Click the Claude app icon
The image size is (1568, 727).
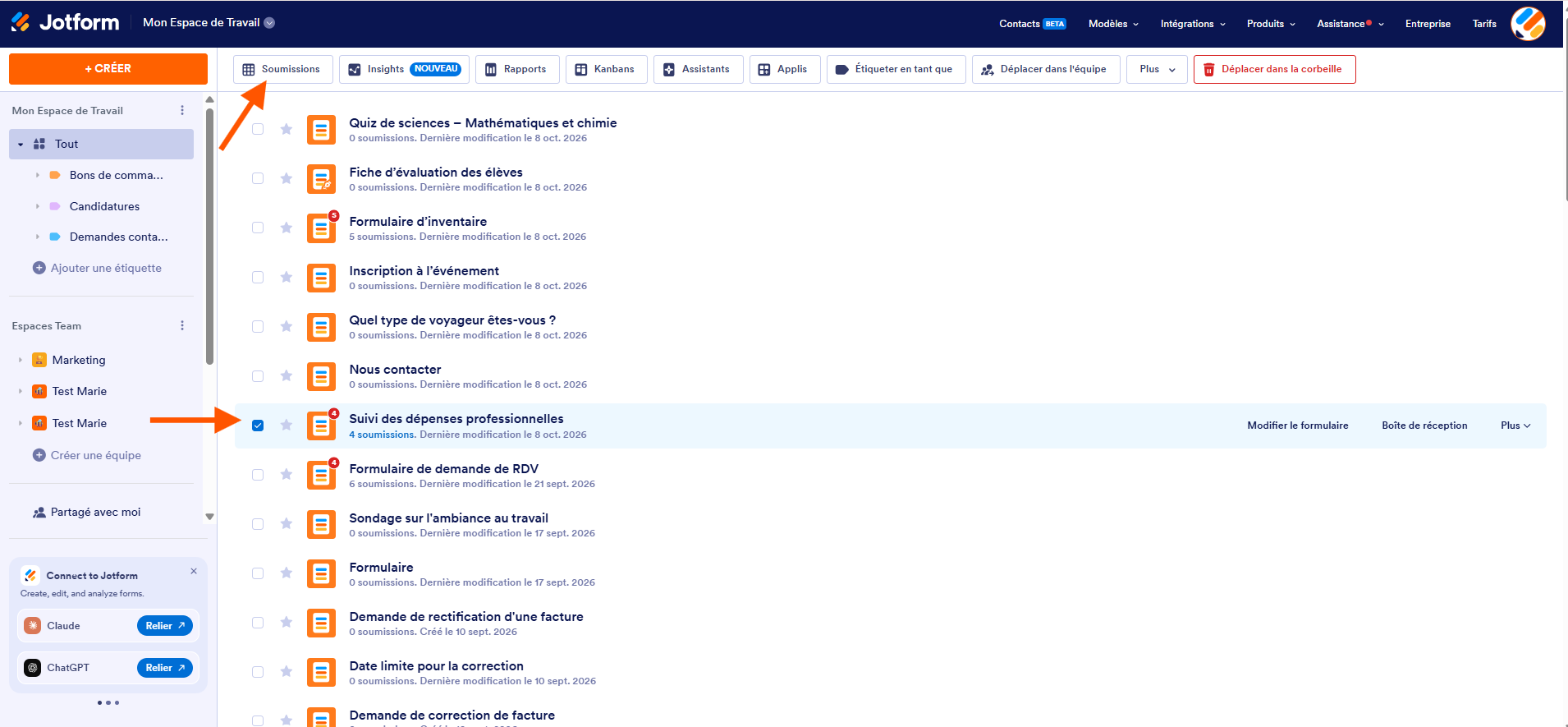33,626
